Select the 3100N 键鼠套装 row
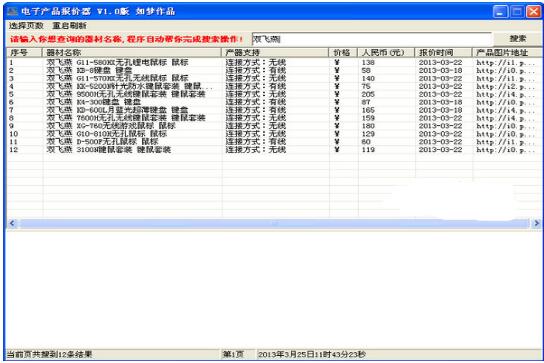 point(274,150)
